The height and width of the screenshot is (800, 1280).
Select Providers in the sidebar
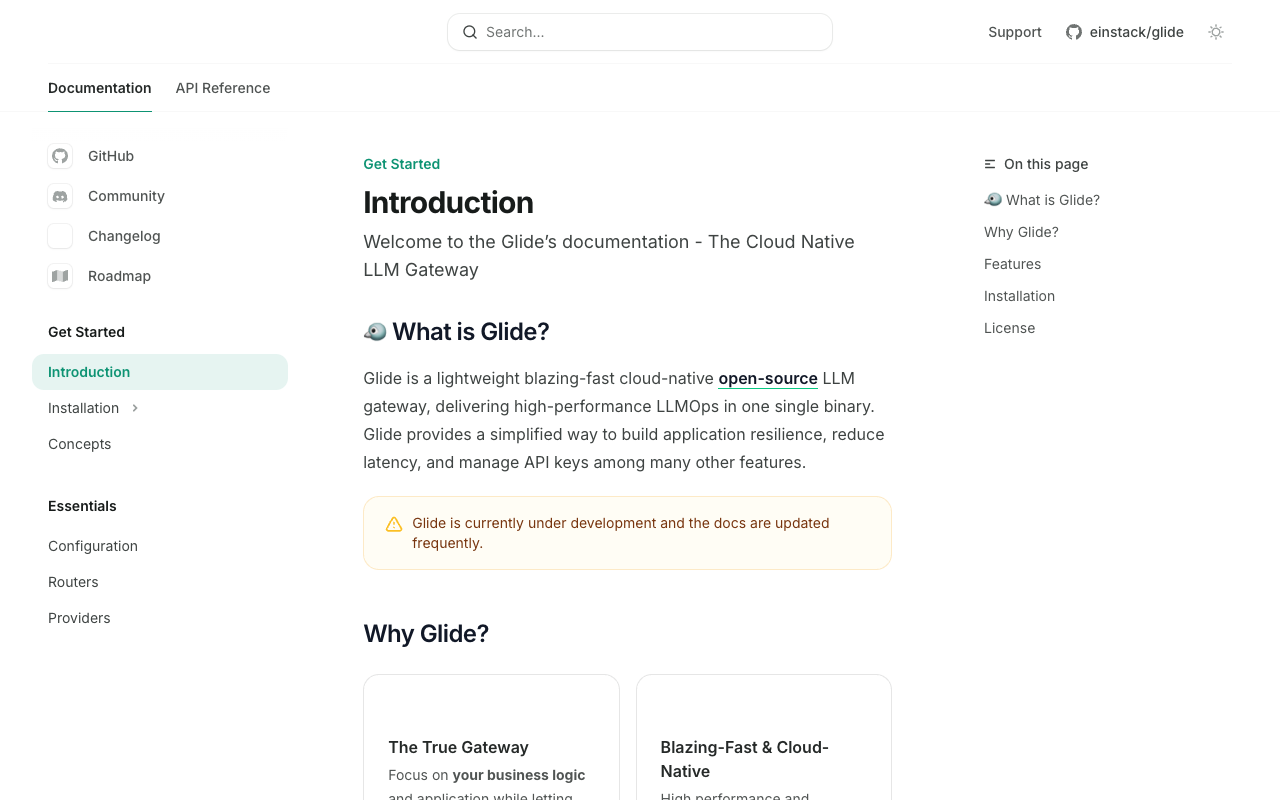(x=160, y=618)
